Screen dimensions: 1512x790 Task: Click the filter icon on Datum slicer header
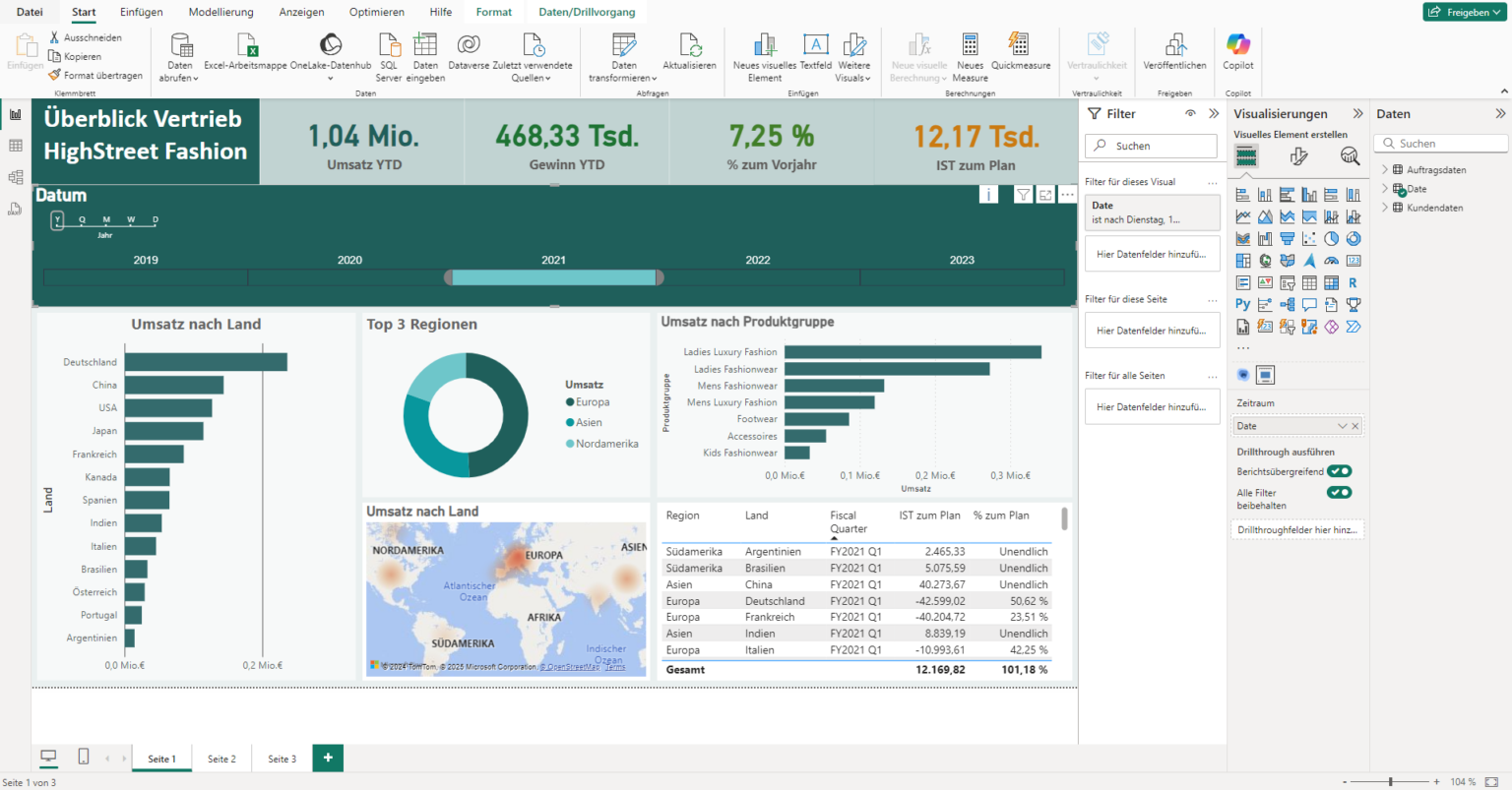click(1024, 195)
